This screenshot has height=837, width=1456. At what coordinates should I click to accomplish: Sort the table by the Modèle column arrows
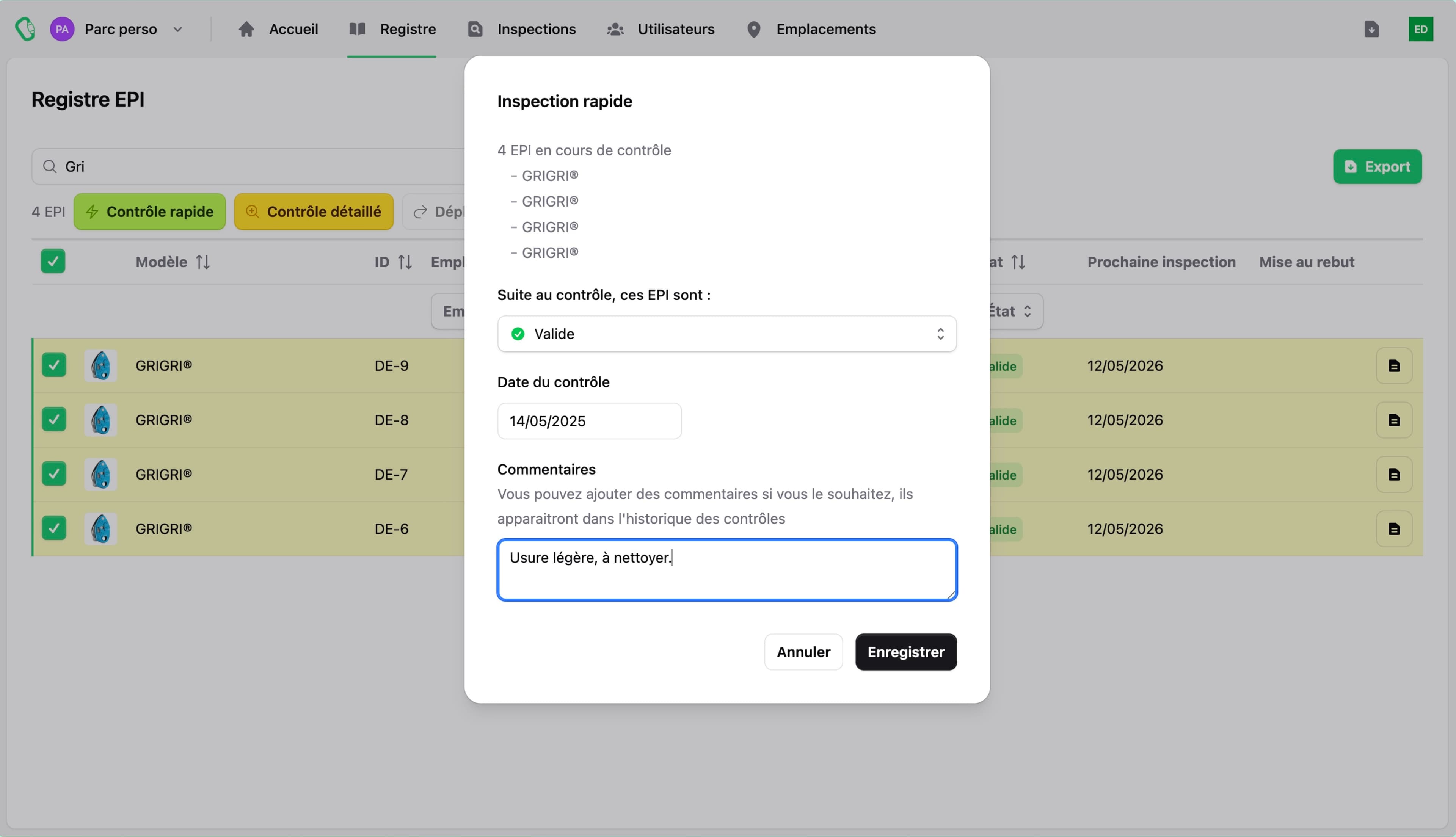tap(203, 262)
